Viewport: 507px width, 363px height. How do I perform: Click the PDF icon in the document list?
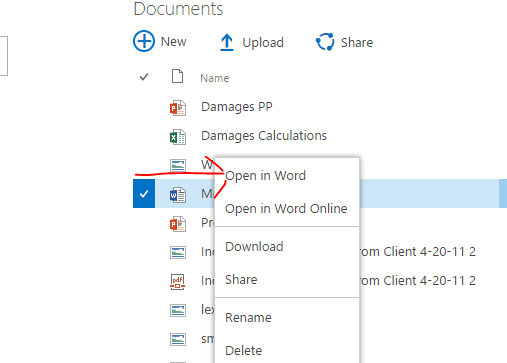click(x=178, y=282)
